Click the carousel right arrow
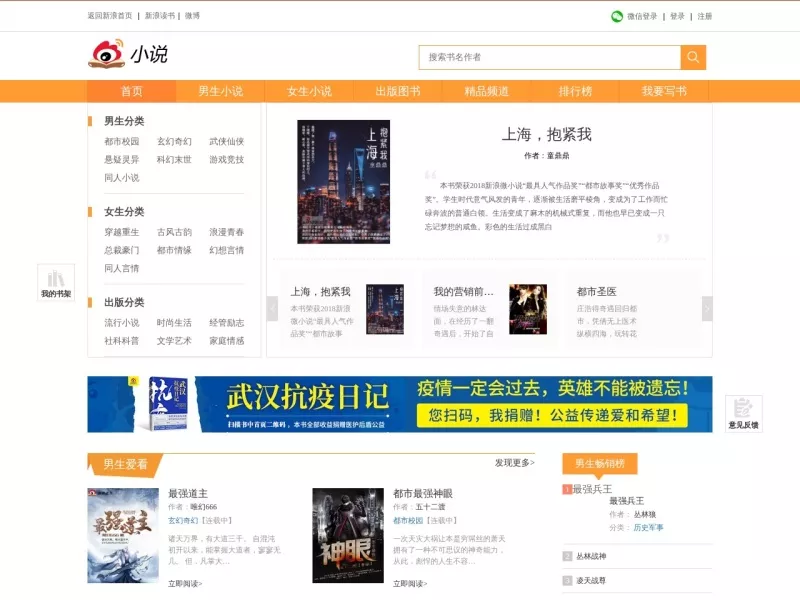This screenshot has height=600, width=800. pos(707,309)
